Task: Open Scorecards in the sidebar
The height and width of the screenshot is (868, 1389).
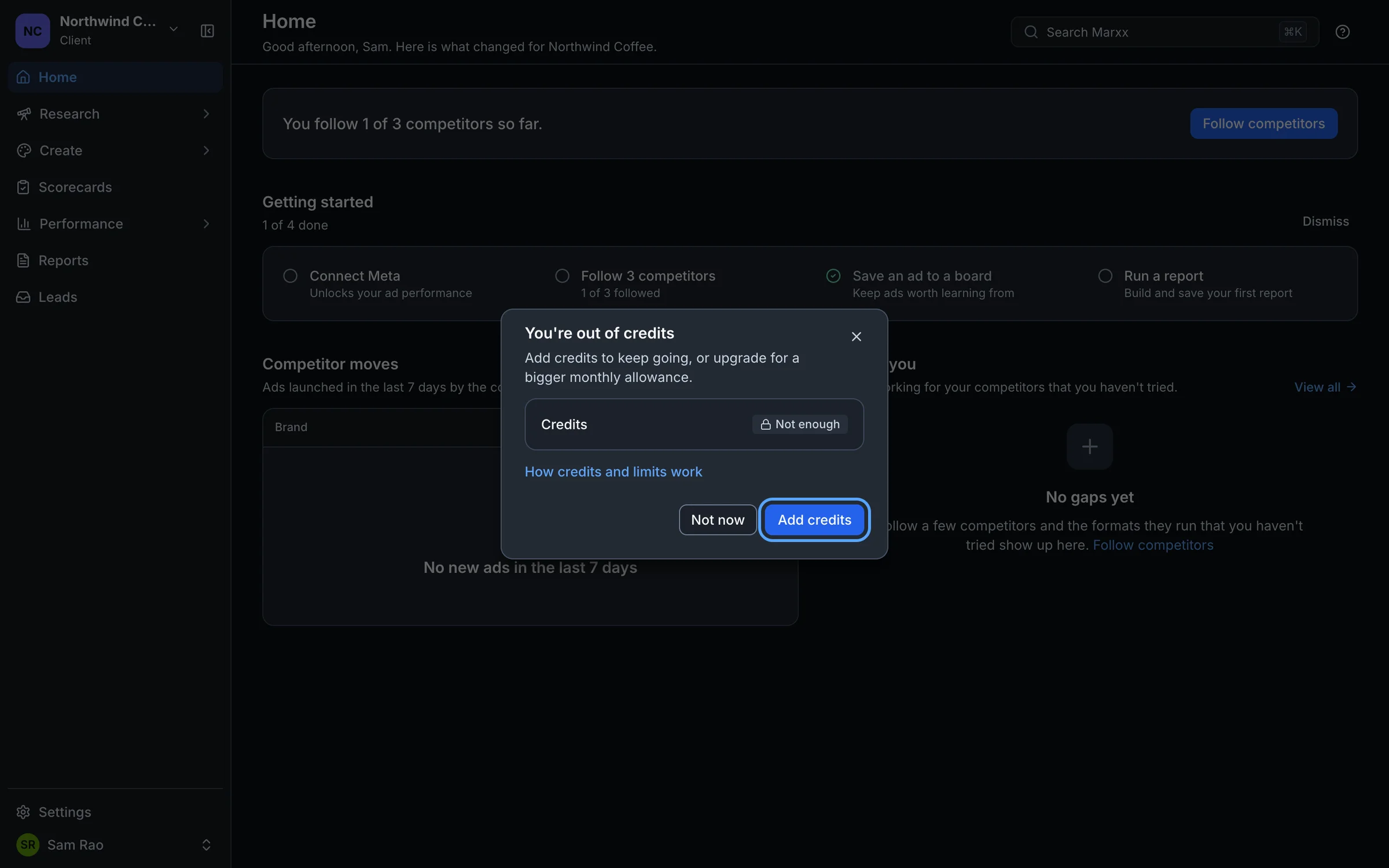Action: [x=115, y=187]
